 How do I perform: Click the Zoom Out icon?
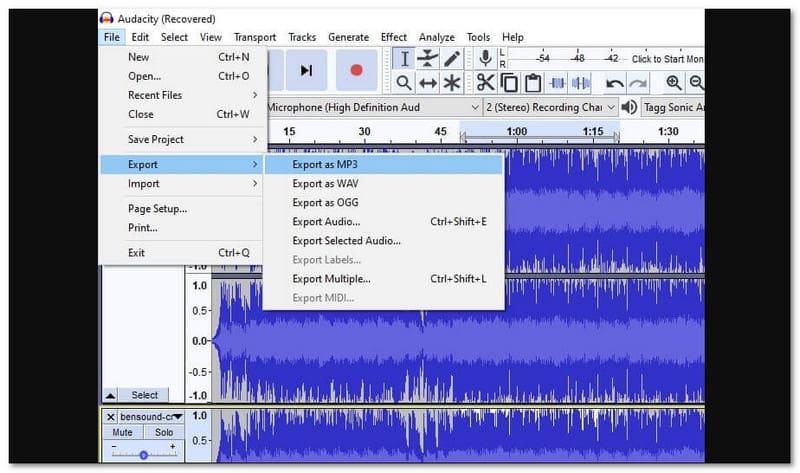pos(696,83)
